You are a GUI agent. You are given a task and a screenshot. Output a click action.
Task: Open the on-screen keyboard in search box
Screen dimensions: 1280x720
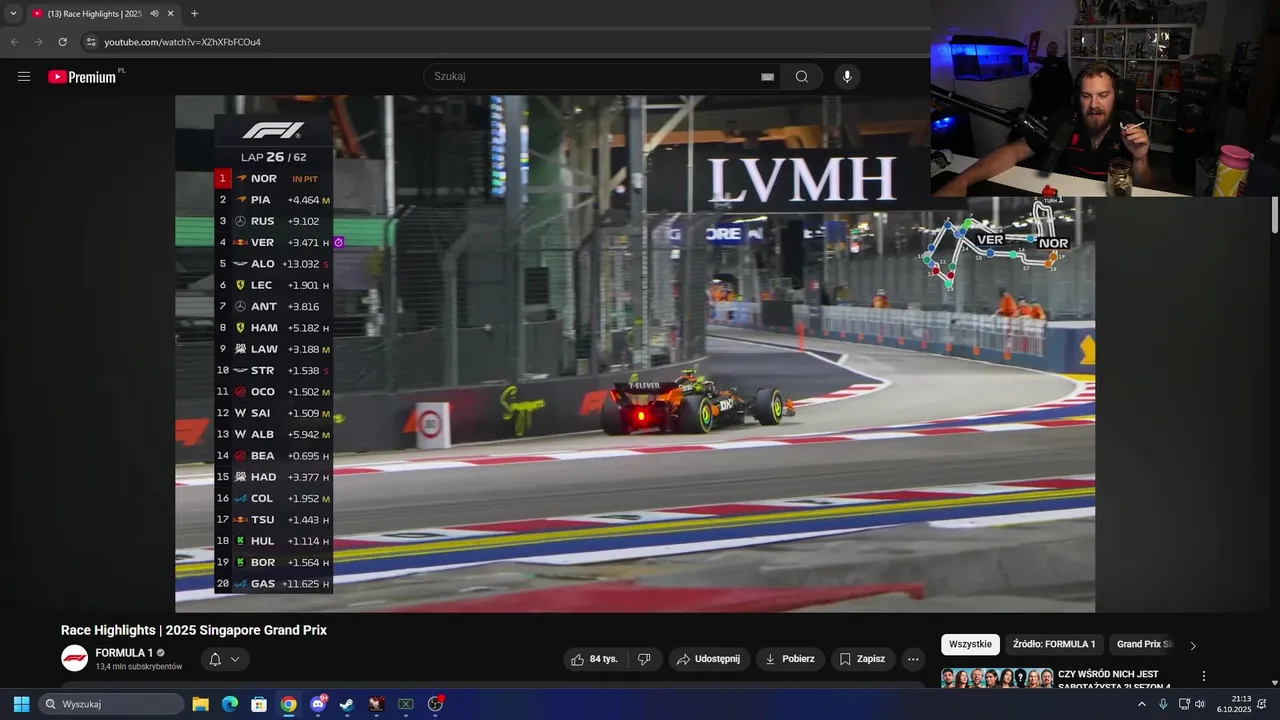(x=767, y=77)
